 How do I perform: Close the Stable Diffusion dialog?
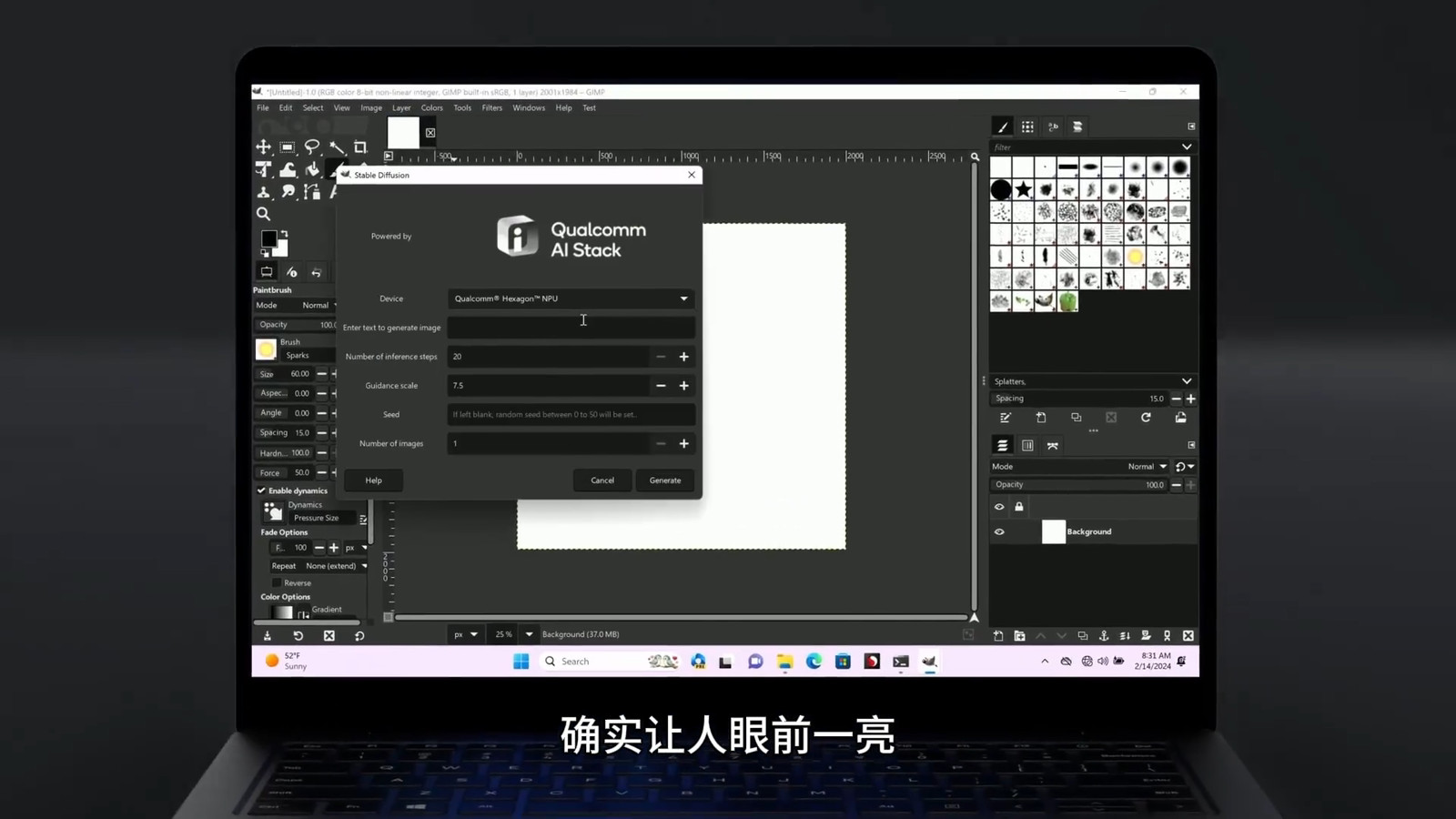point(692,175)
